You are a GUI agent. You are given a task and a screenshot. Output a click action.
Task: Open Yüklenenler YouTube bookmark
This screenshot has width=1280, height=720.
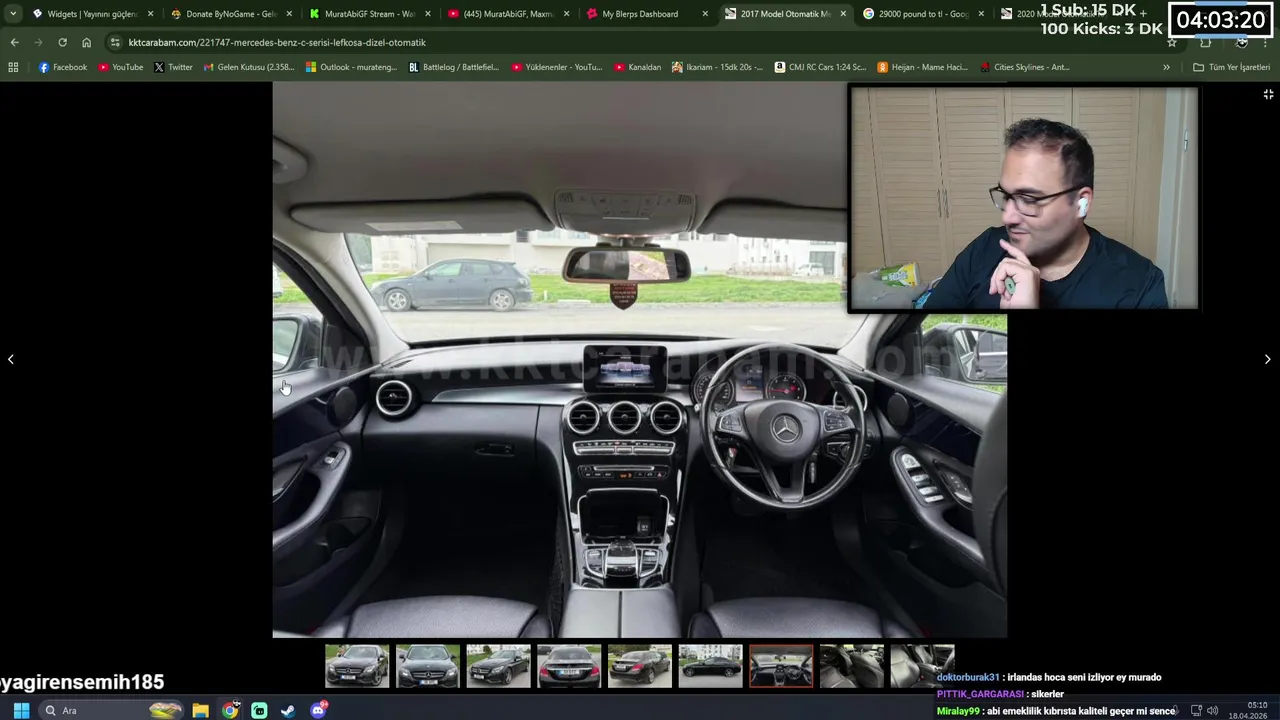(556, 67)
